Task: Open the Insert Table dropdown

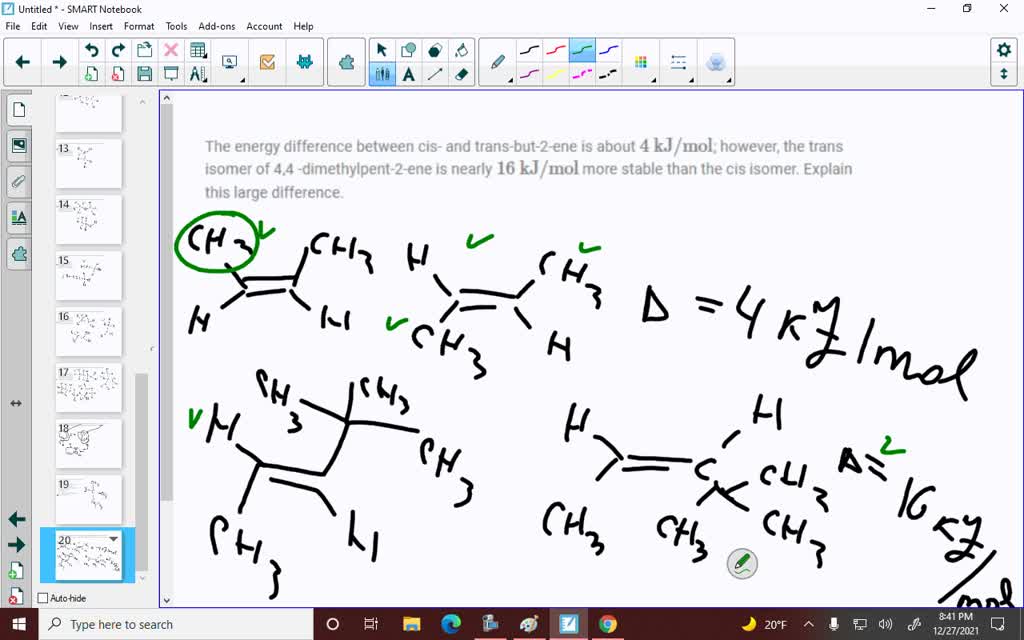Action: click(203, 54)
